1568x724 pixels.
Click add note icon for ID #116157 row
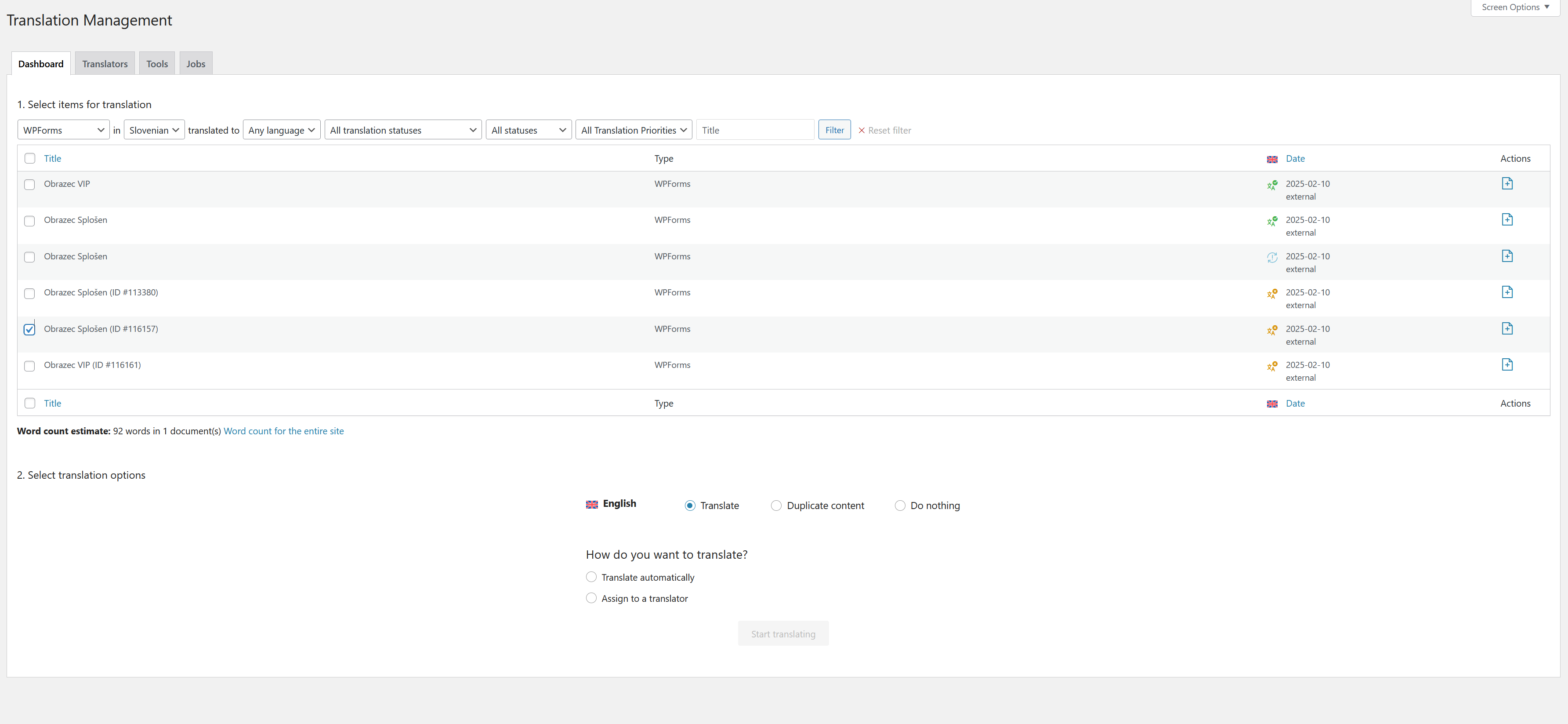(x=1506, y=328)
